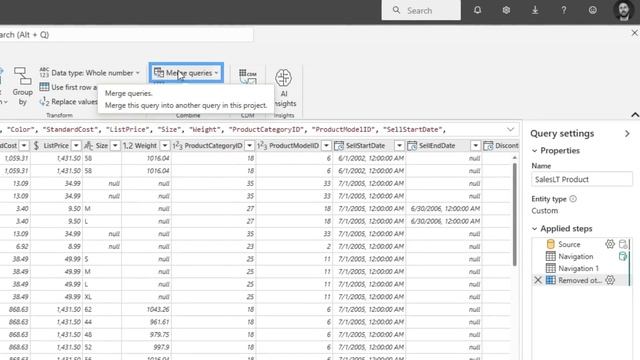Collapse the Query settings pane
The width and height of the screenshot is (640, 360).
(x=627, y=133)
